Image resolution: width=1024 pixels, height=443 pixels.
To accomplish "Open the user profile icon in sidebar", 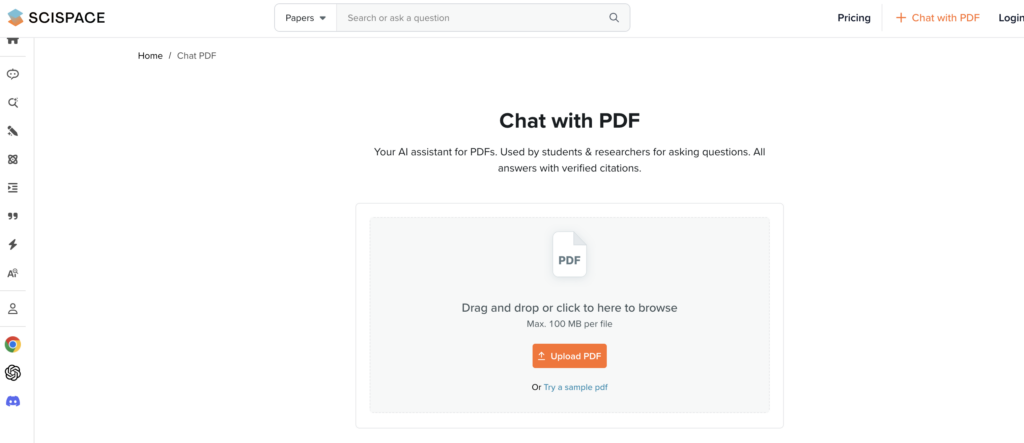I will click(12, 308).
